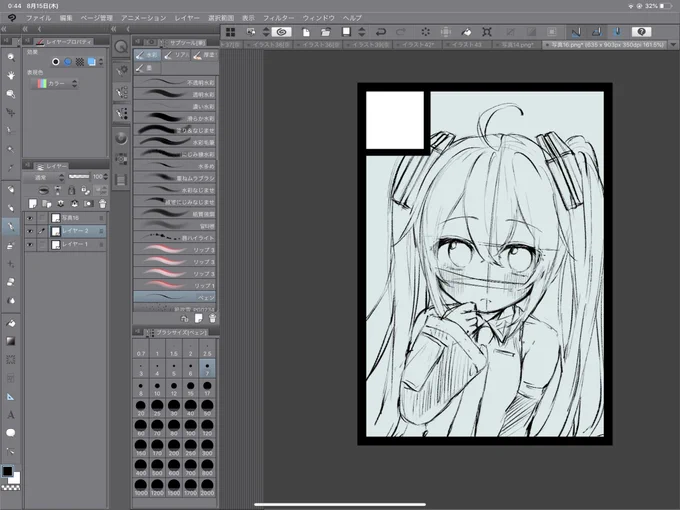This screenshot has height=510, width=680.
Task: Create a new raster layer
Action: [33, 203]
